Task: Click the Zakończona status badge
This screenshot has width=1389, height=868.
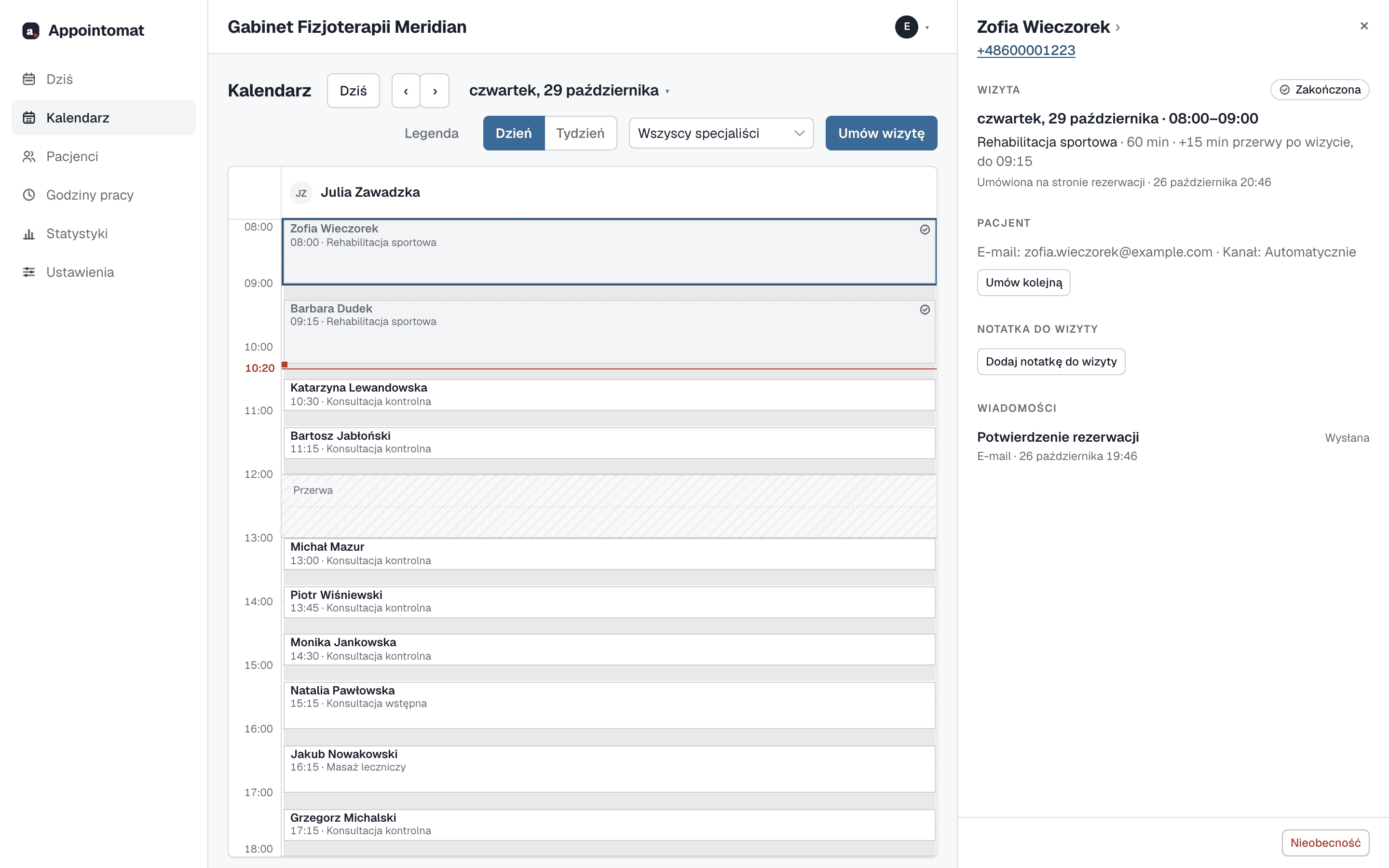Action: click(1320, 90)
